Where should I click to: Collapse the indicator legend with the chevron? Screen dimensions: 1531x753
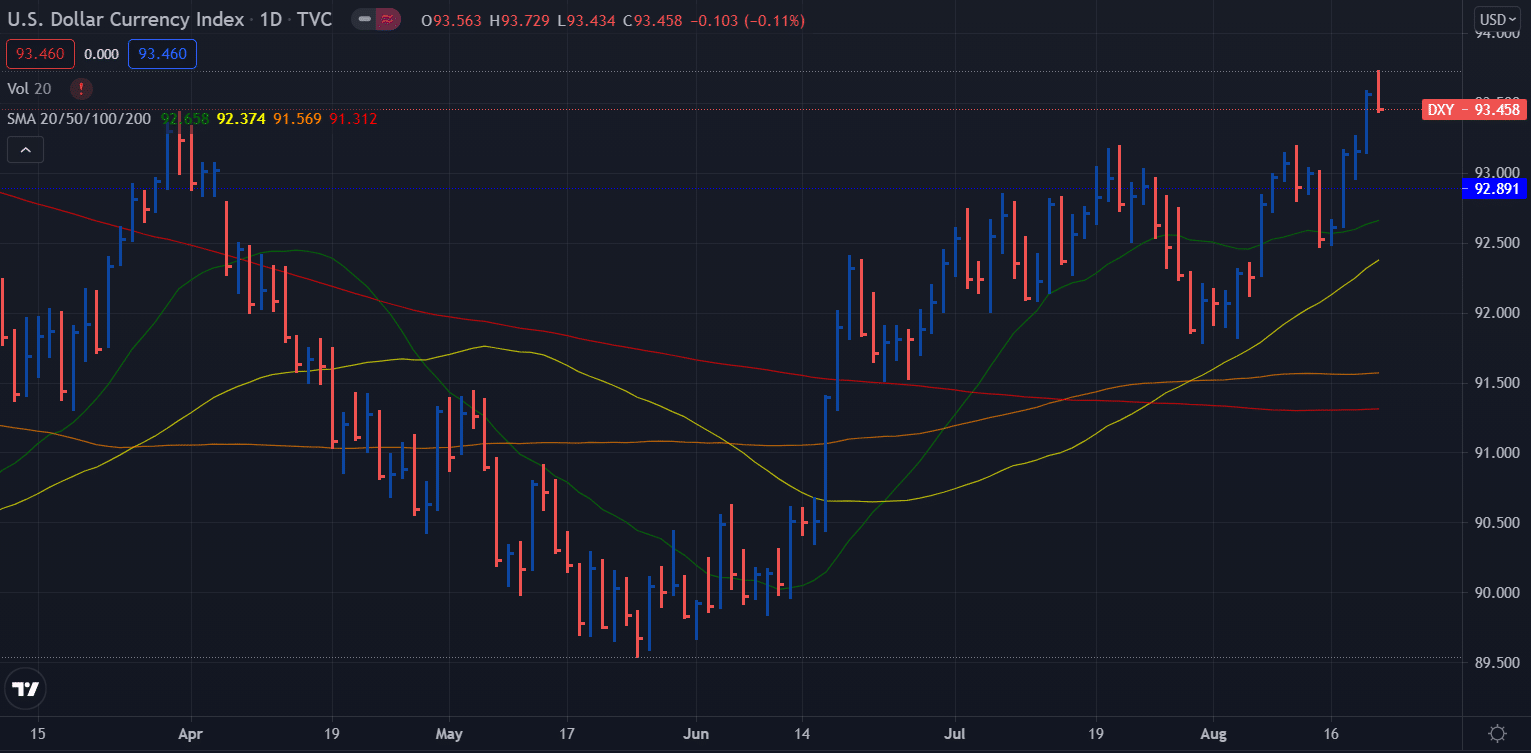(25, 150)
